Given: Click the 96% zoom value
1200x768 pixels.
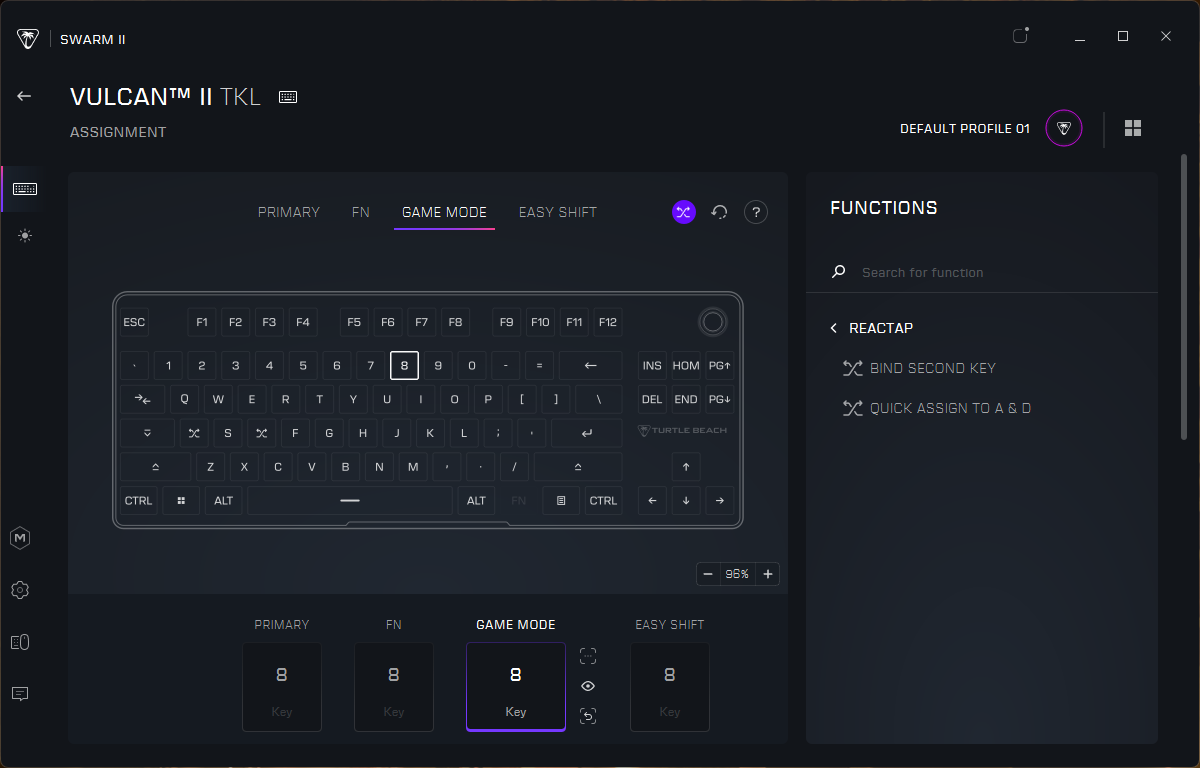Looking at the screenshot, I should pos(738,574).
